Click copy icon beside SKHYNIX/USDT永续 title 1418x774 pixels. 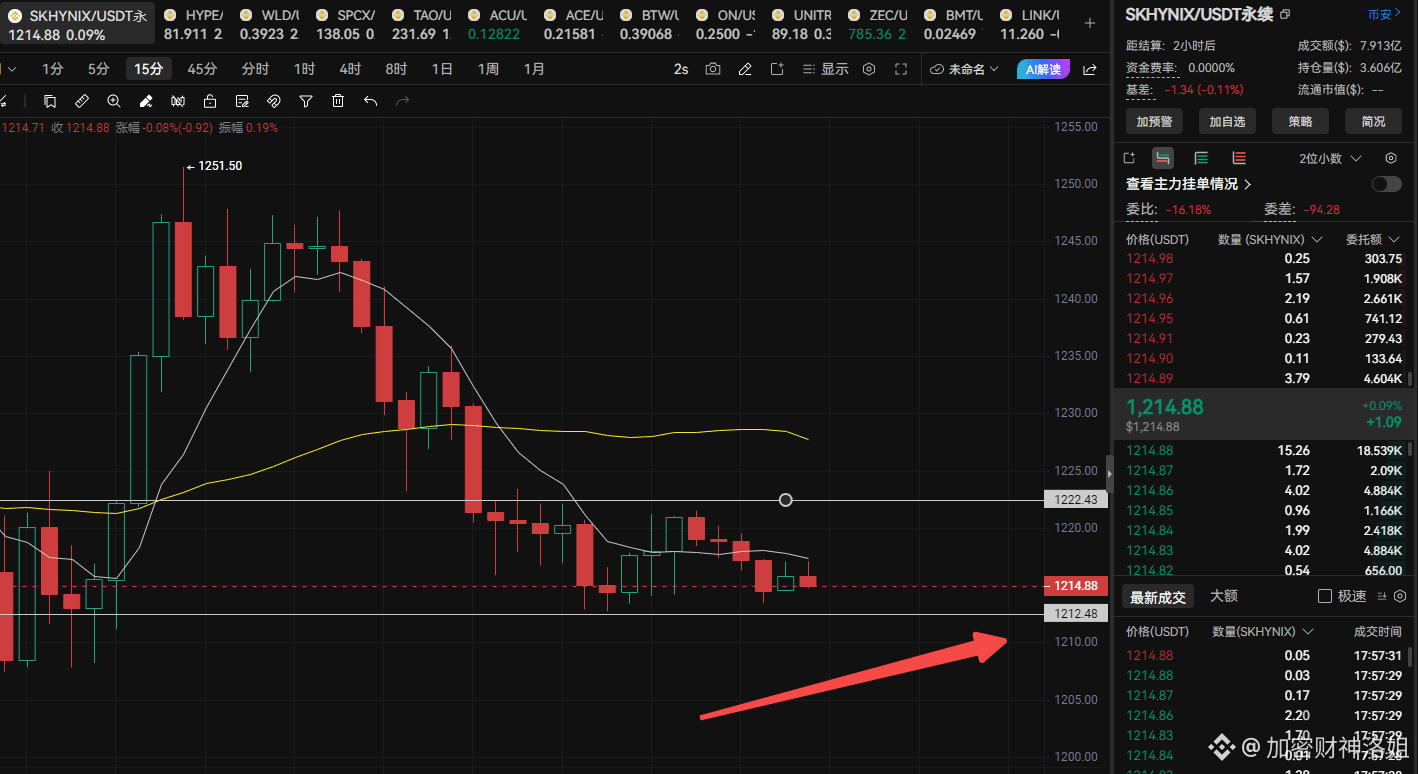pos(1285,14)
